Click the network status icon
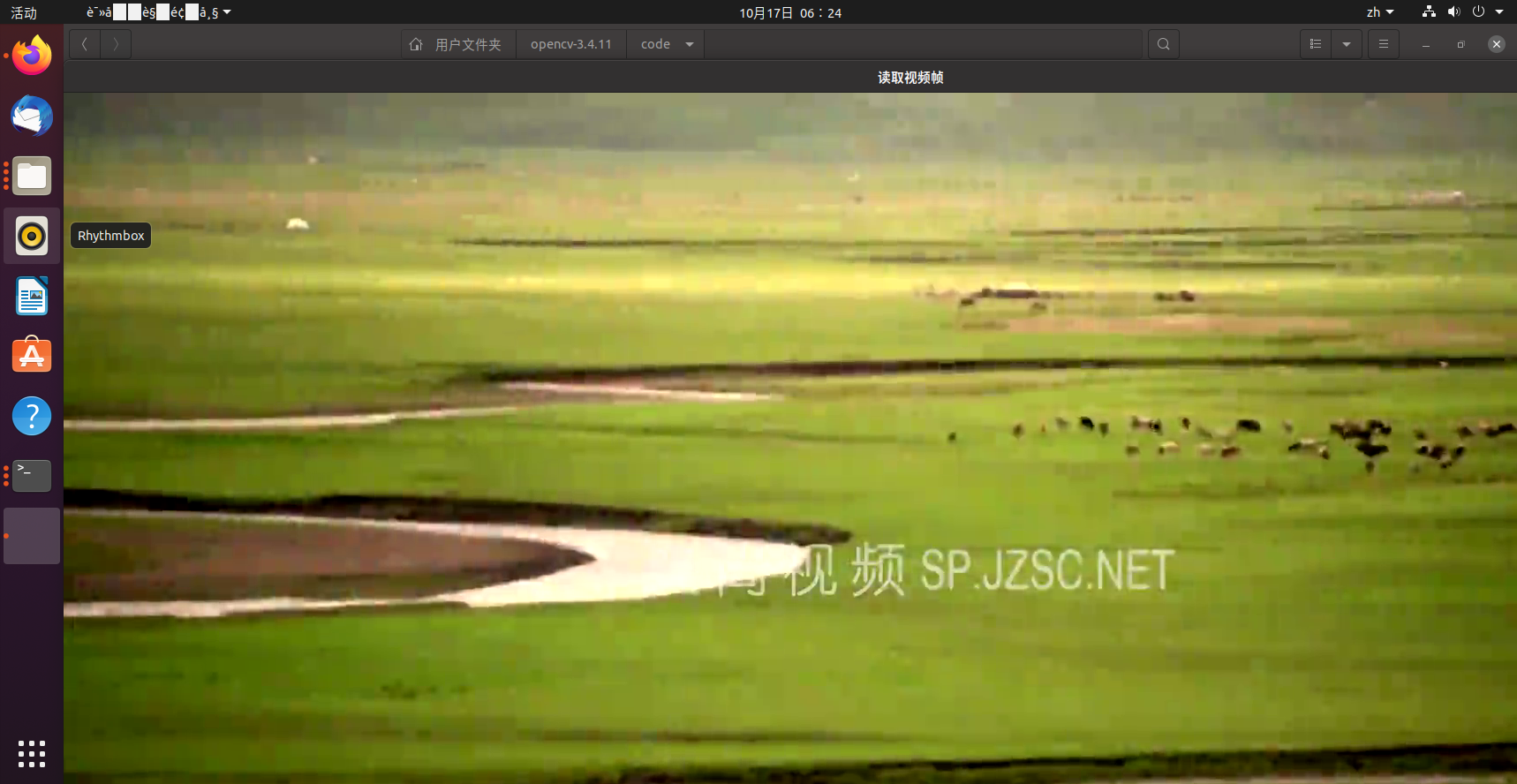Image resolution: width=1517 pixels, height=784 pixels. click(1429, 12)
